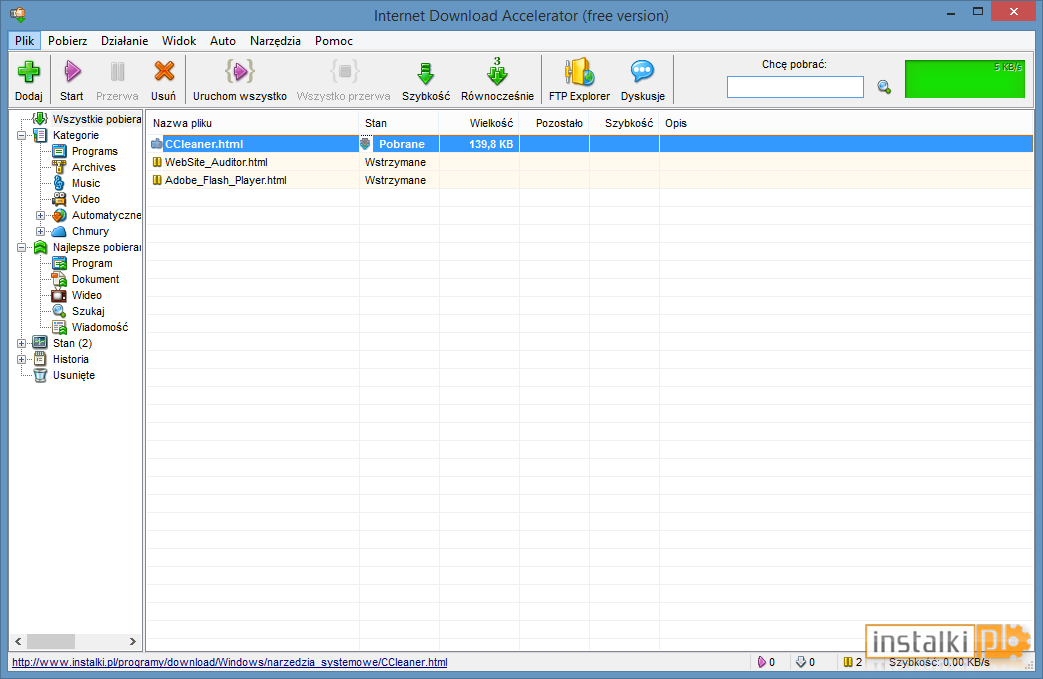The width and height of the screenshot is (1043, 679).
Task: Select the Video category
Action: (x=86, y=199)
